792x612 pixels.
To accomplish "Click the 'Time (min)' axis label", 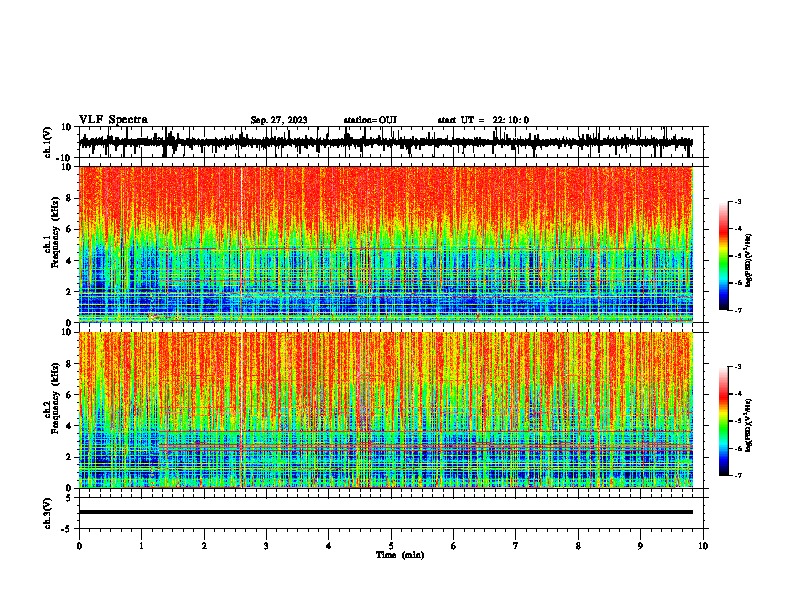I will point(400,555).
